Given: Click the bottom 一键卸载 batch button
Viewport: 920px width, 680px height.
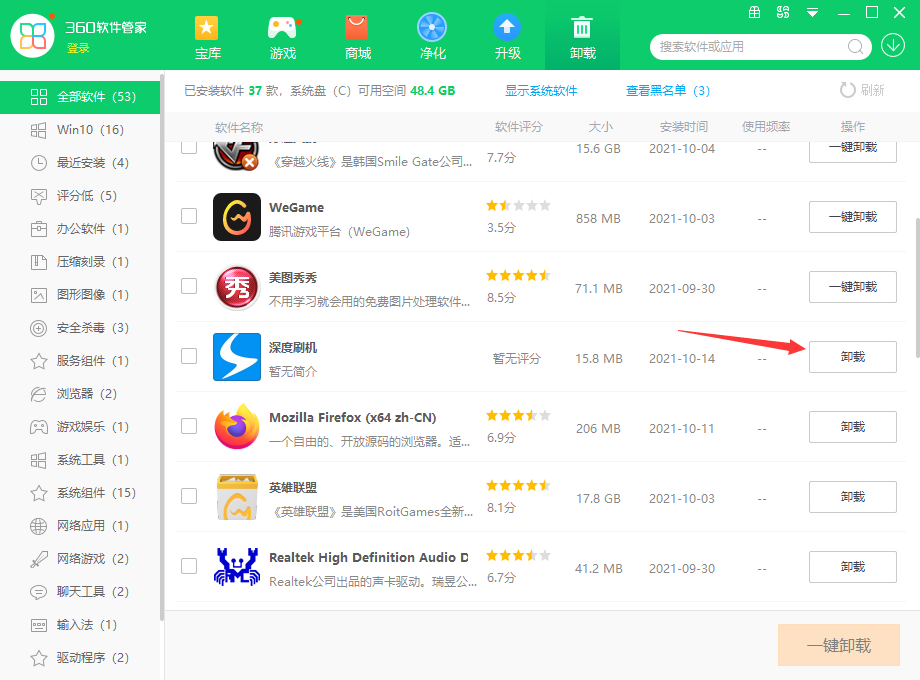Looking at the screenshot, I should [838, 645].
